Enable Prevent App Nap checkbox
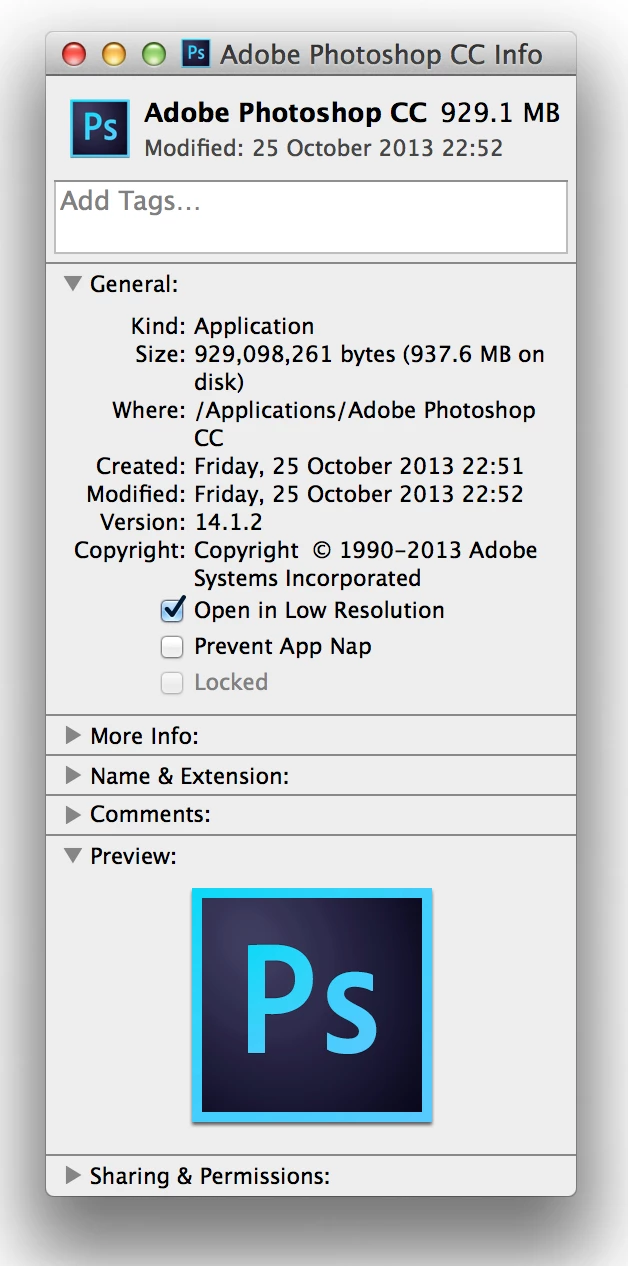This screenshot has height=1266, width=628. 173,647
